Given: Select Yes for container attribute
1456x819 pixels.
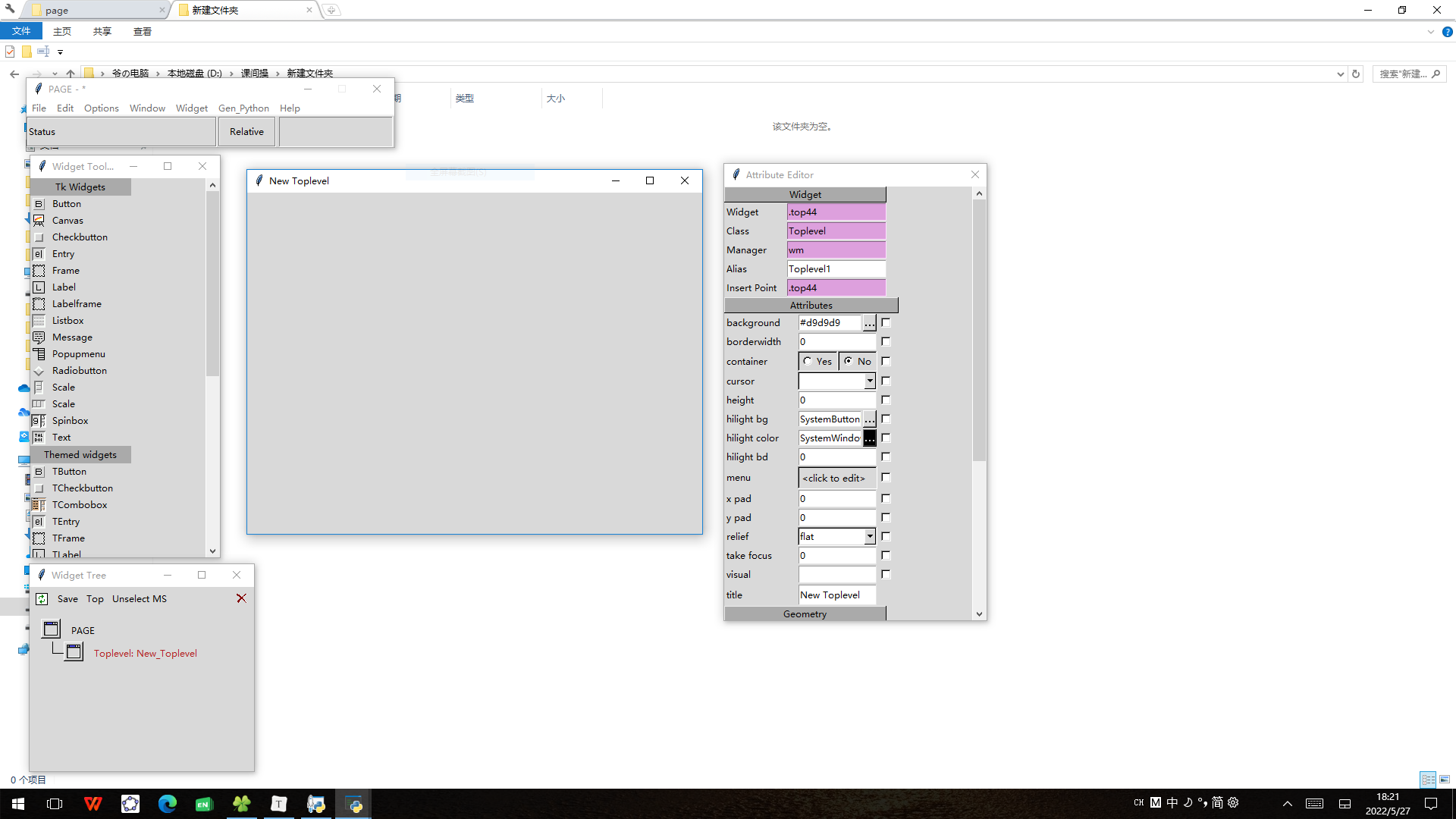Looking at the screenshot, I should point(808,362).
